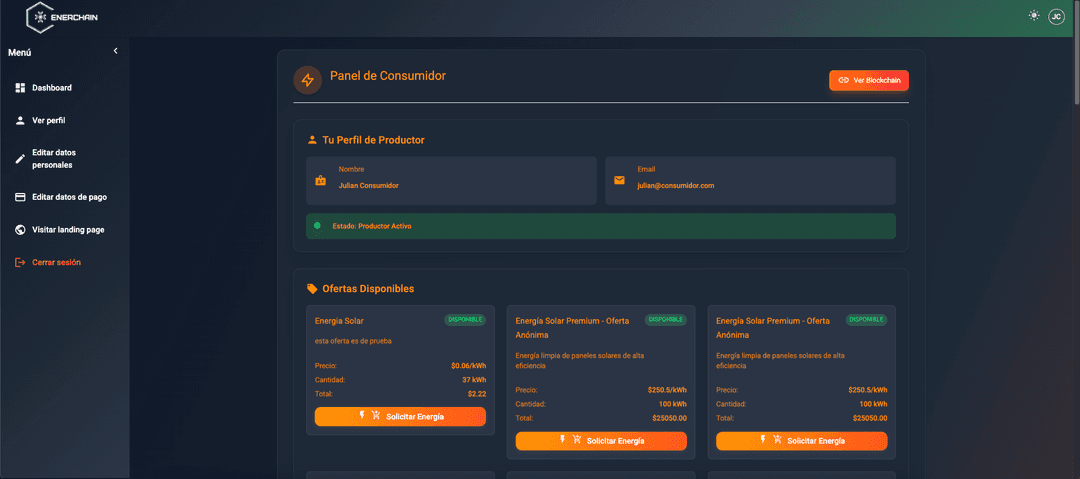Screen dimensions: 1080x479
Task: Click Solicitar Energía on the Energía Solar card
Action: [x=400, y=416]
